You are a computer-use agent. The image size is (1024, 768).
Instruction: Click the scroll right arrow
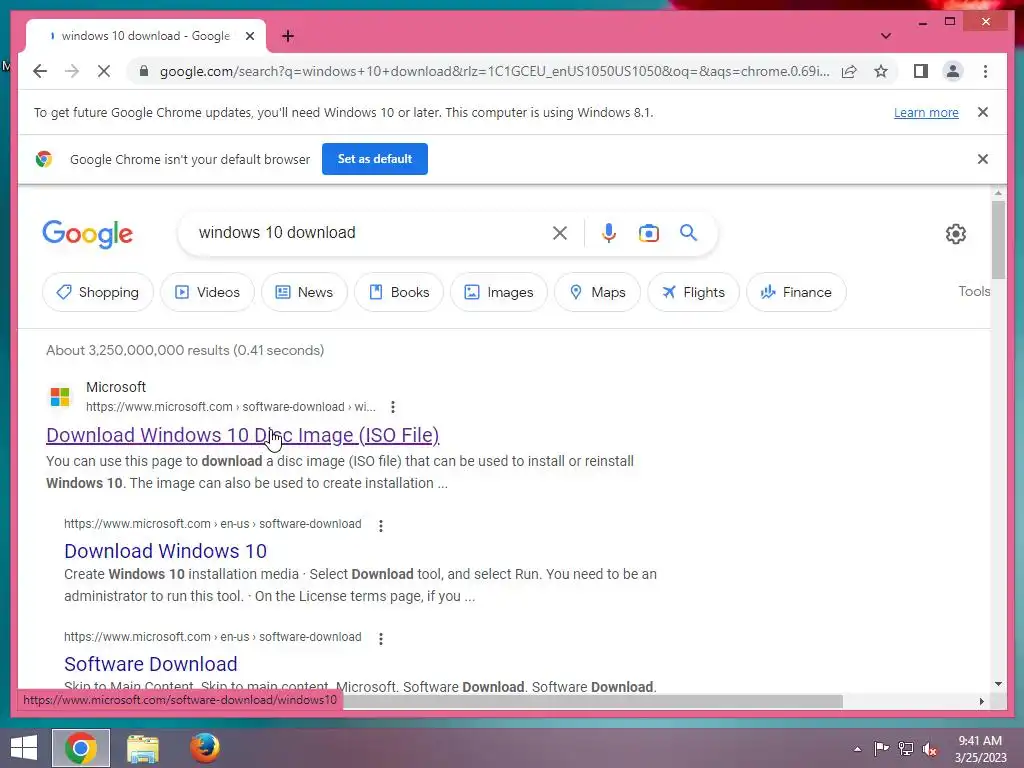[981, 701]
